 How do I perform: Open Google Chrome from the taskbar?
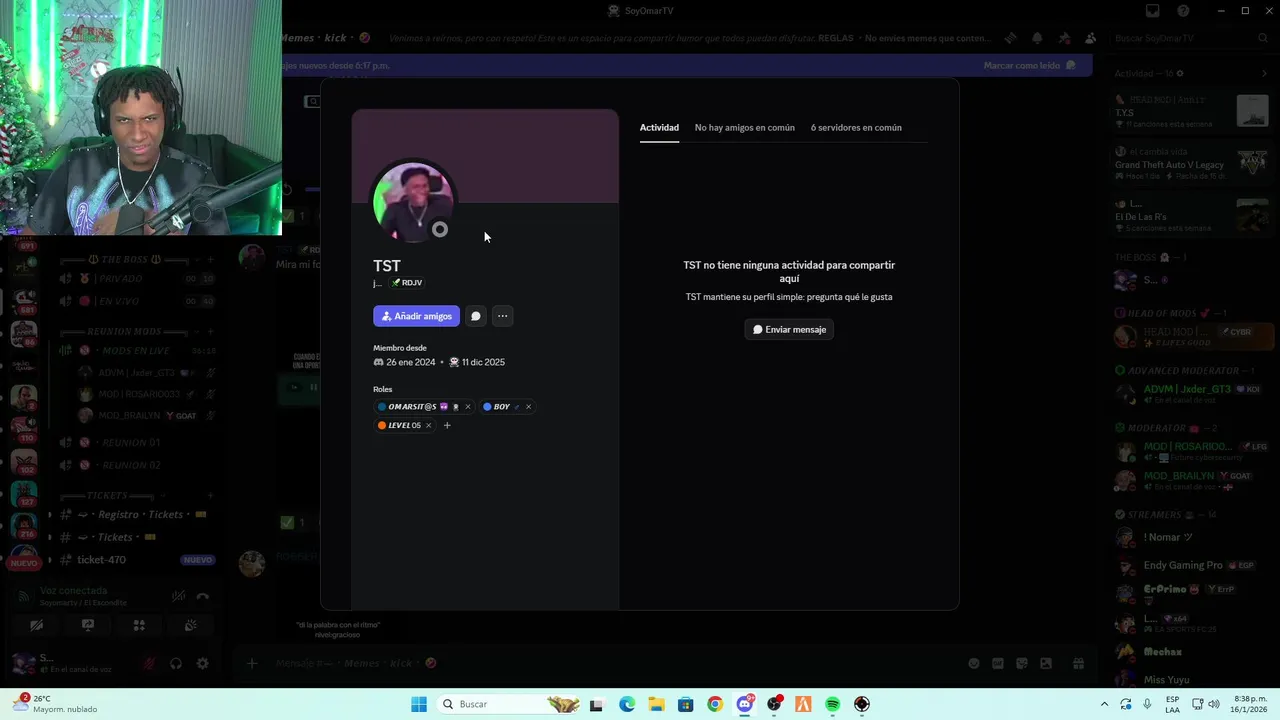[x=715, y=704]
